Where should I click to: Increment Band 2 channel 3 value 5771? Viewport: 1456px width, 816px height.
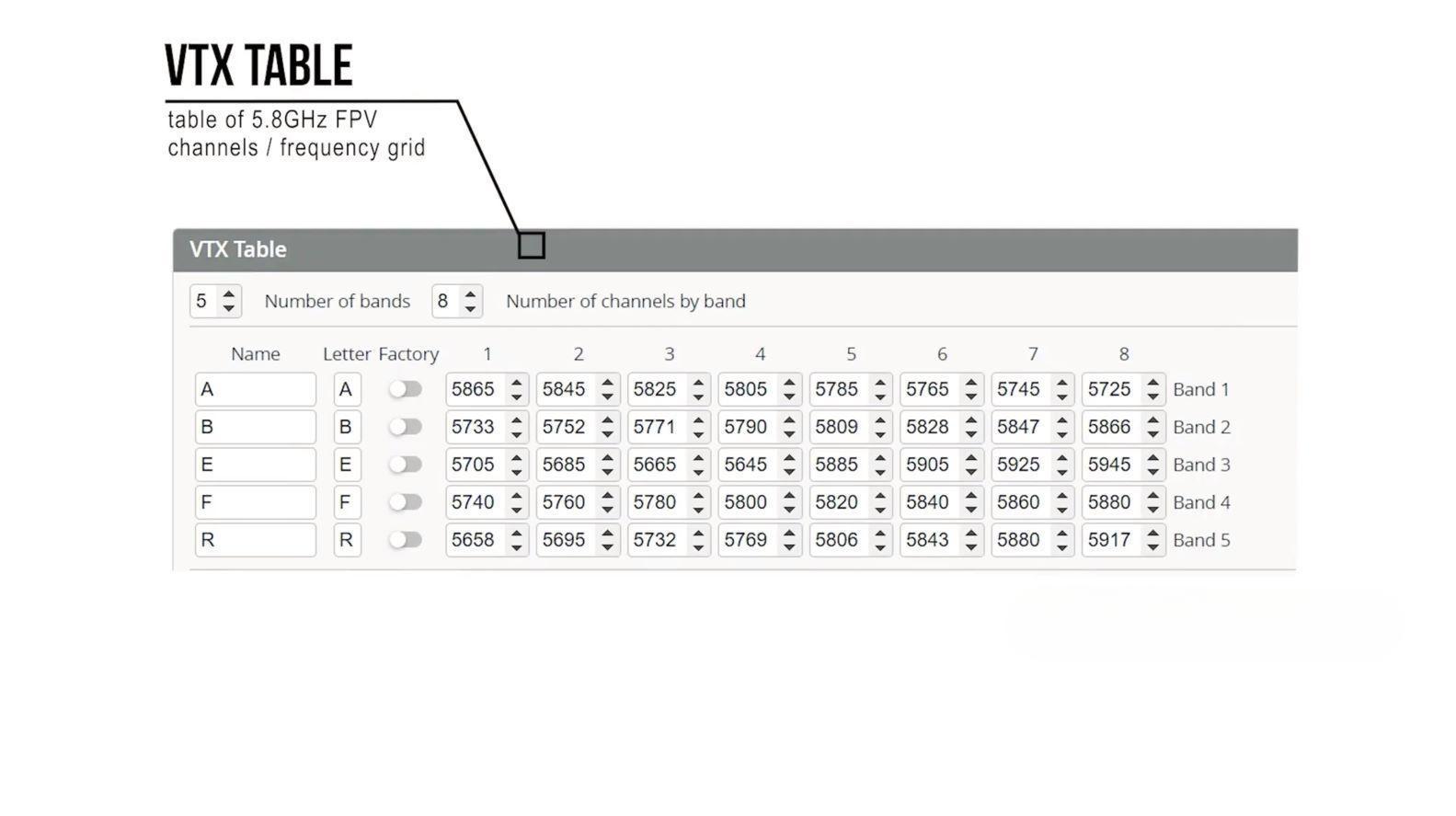[x=698, y=419]
